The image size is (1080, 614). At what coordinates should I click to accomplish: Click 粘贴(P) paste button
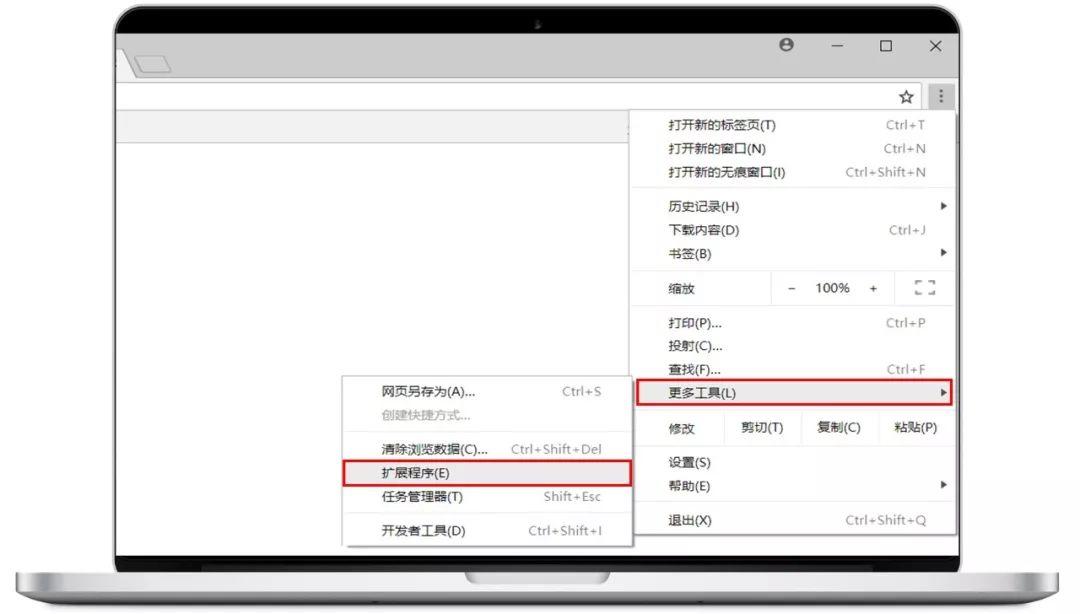(x=915, y=427)
